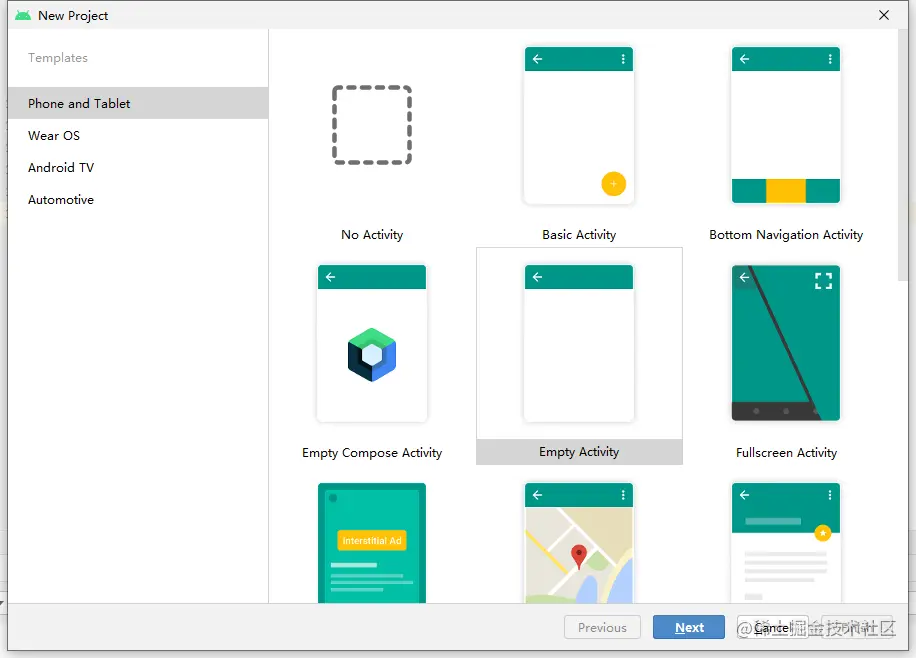Click the 'Empty Activity' label text
This screenshot has height=658, width=916.
pyautogui.click(x=579, y=452)
